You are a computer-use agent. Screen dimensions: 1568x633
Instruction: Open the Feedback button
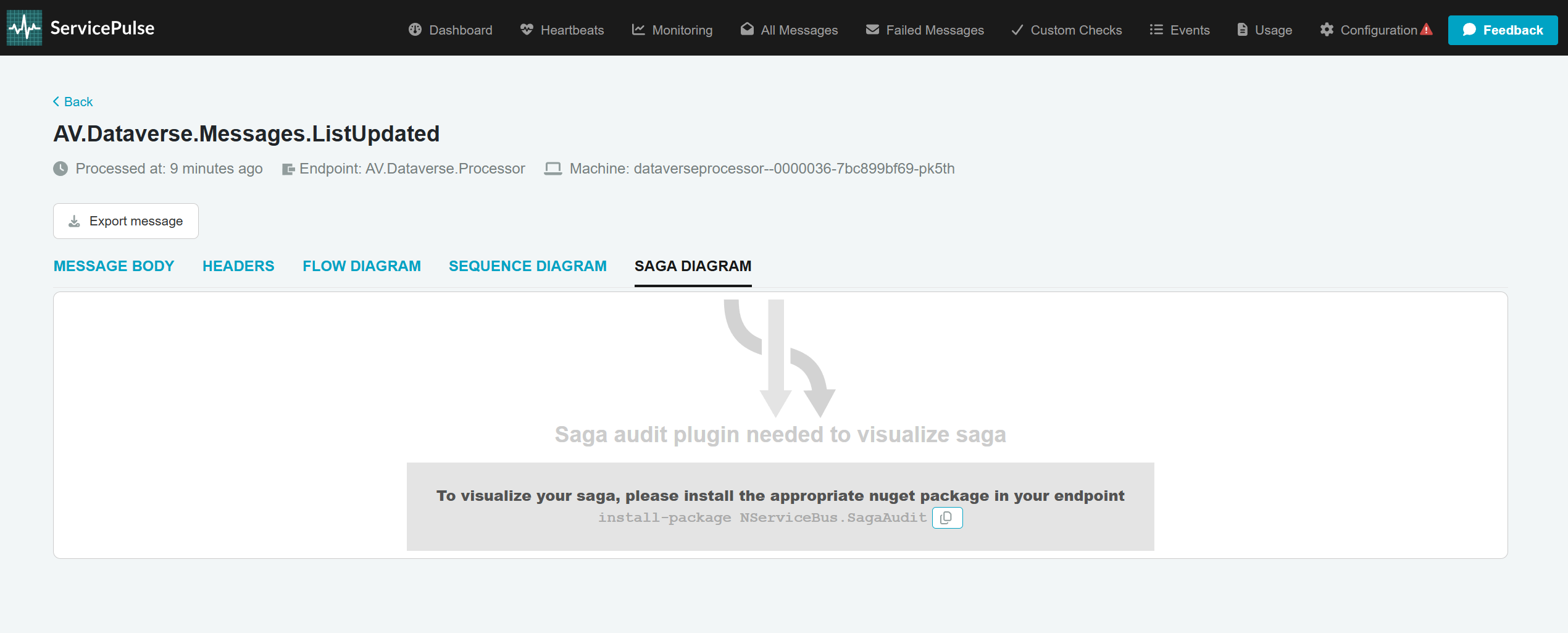(x=1503, y=30)
